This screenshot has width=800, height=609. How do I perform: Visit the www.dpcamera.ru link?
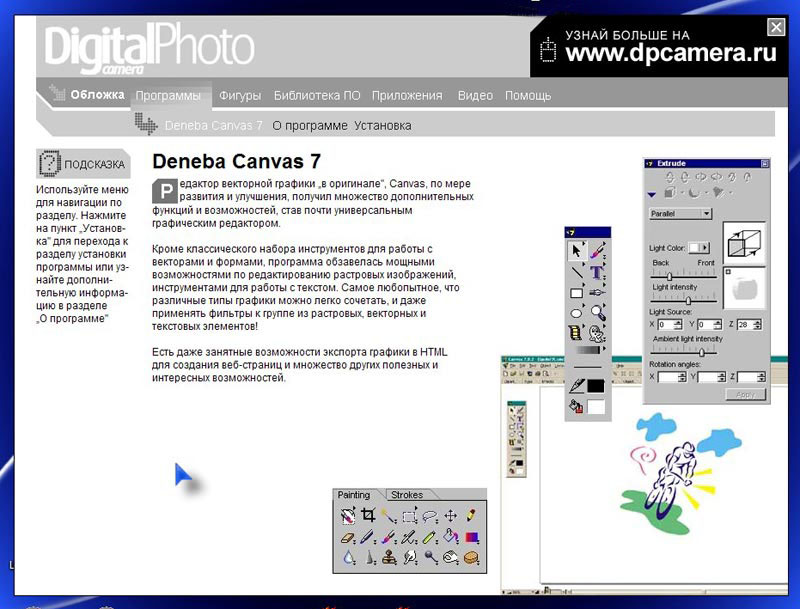671,53
